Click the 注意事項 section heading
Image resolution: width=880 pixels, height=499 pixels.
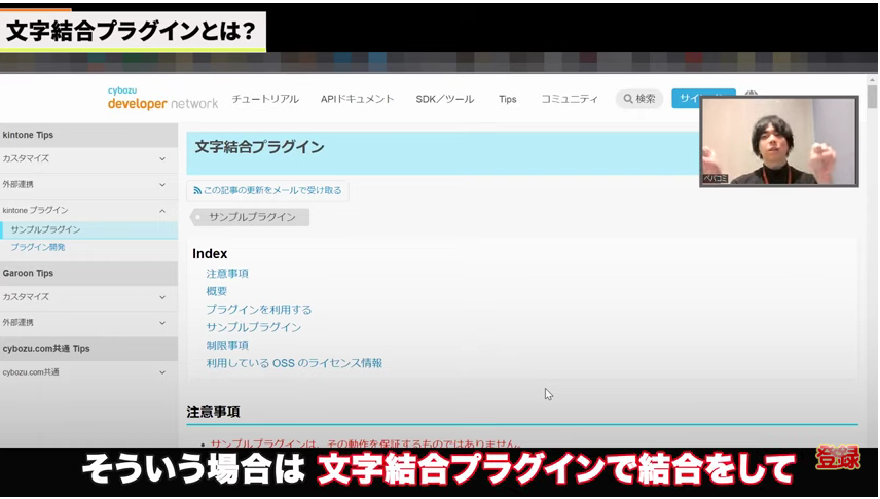pyautogui.click(x=213, y=412)
